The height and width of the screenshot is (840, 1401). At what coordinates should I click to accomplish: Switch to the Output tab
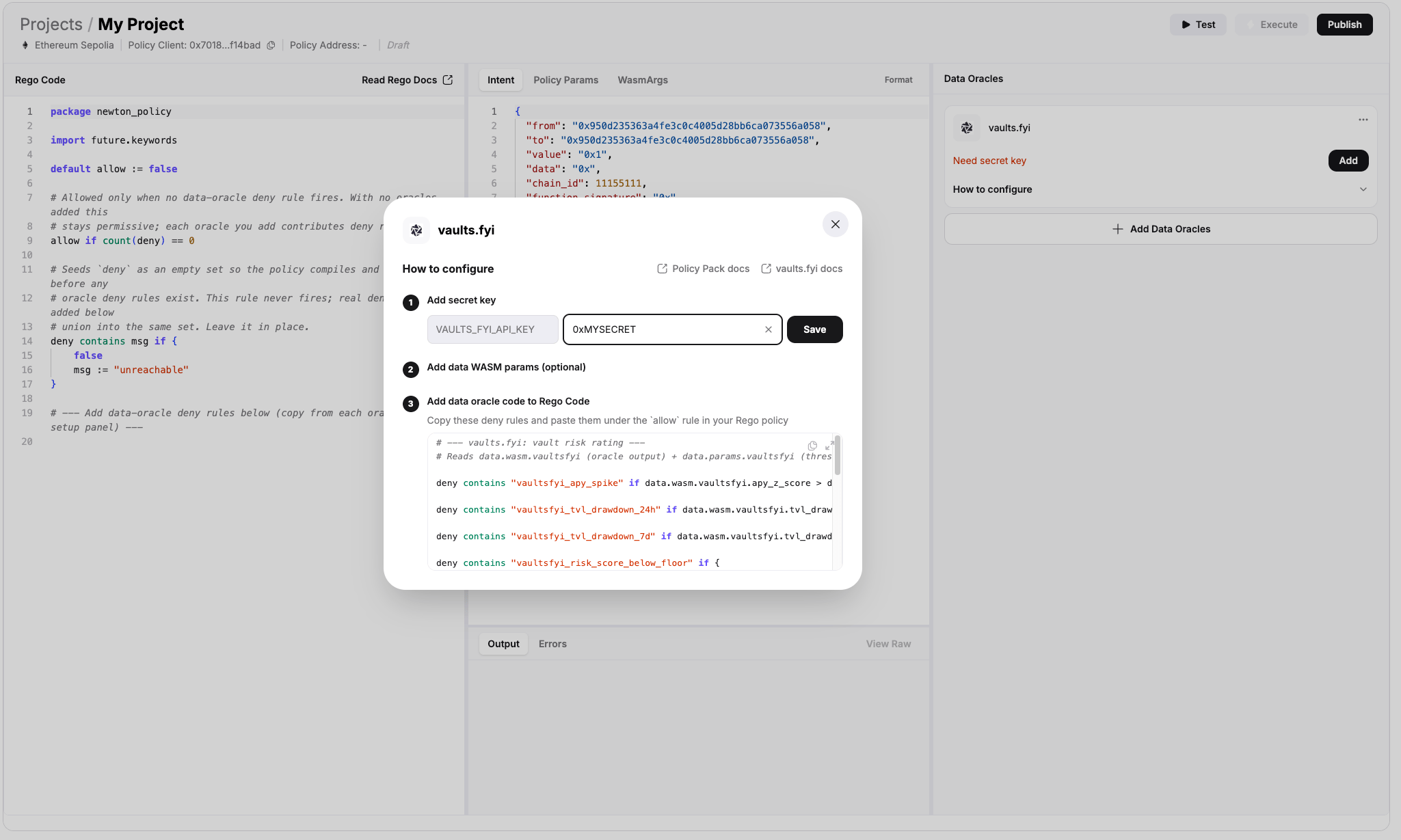503,644
